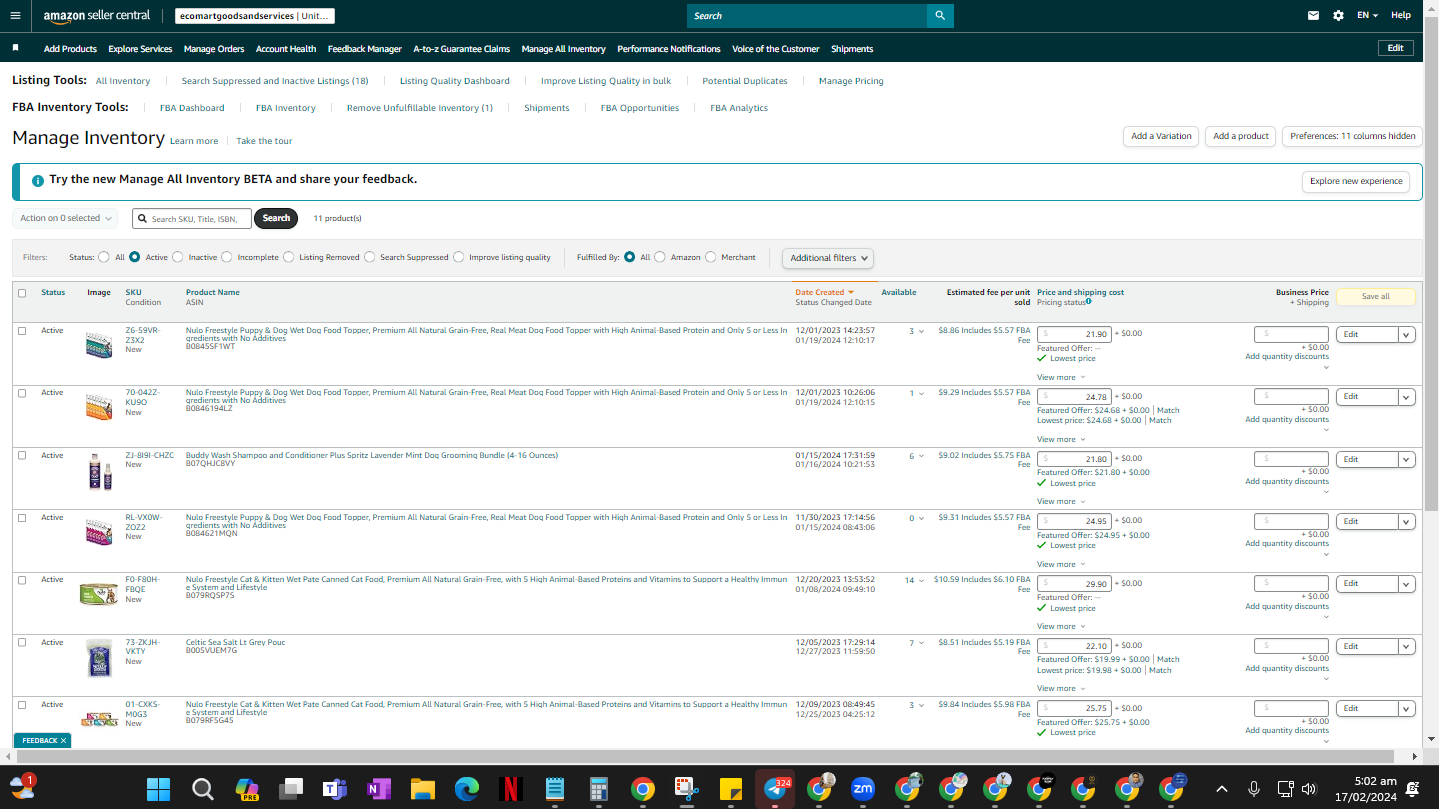This screenshot has width=1439, height=809.
Task: Expand View more for Buddy Wash Shampoo row
Action: tap(1060, 502)
